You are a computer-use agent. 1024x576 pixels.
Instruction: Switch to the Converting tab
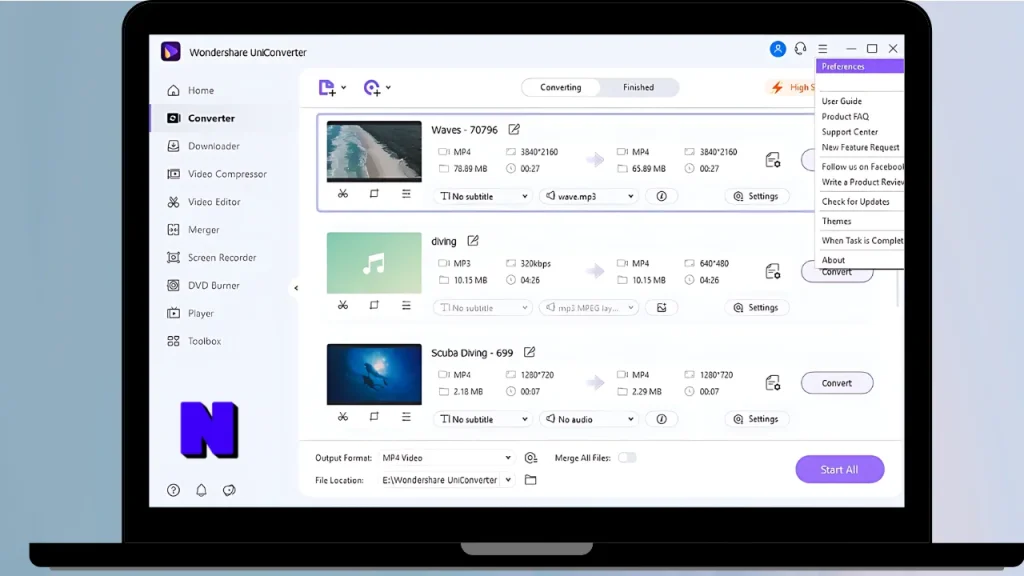click(x=560, y=88)
